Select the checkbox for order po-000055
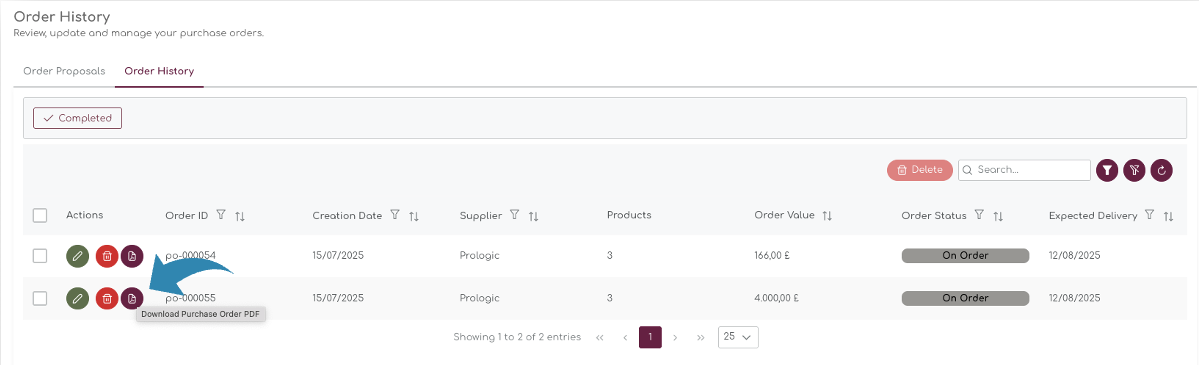Viewport: 1199px width, 365px height. (x=40, y=298)
